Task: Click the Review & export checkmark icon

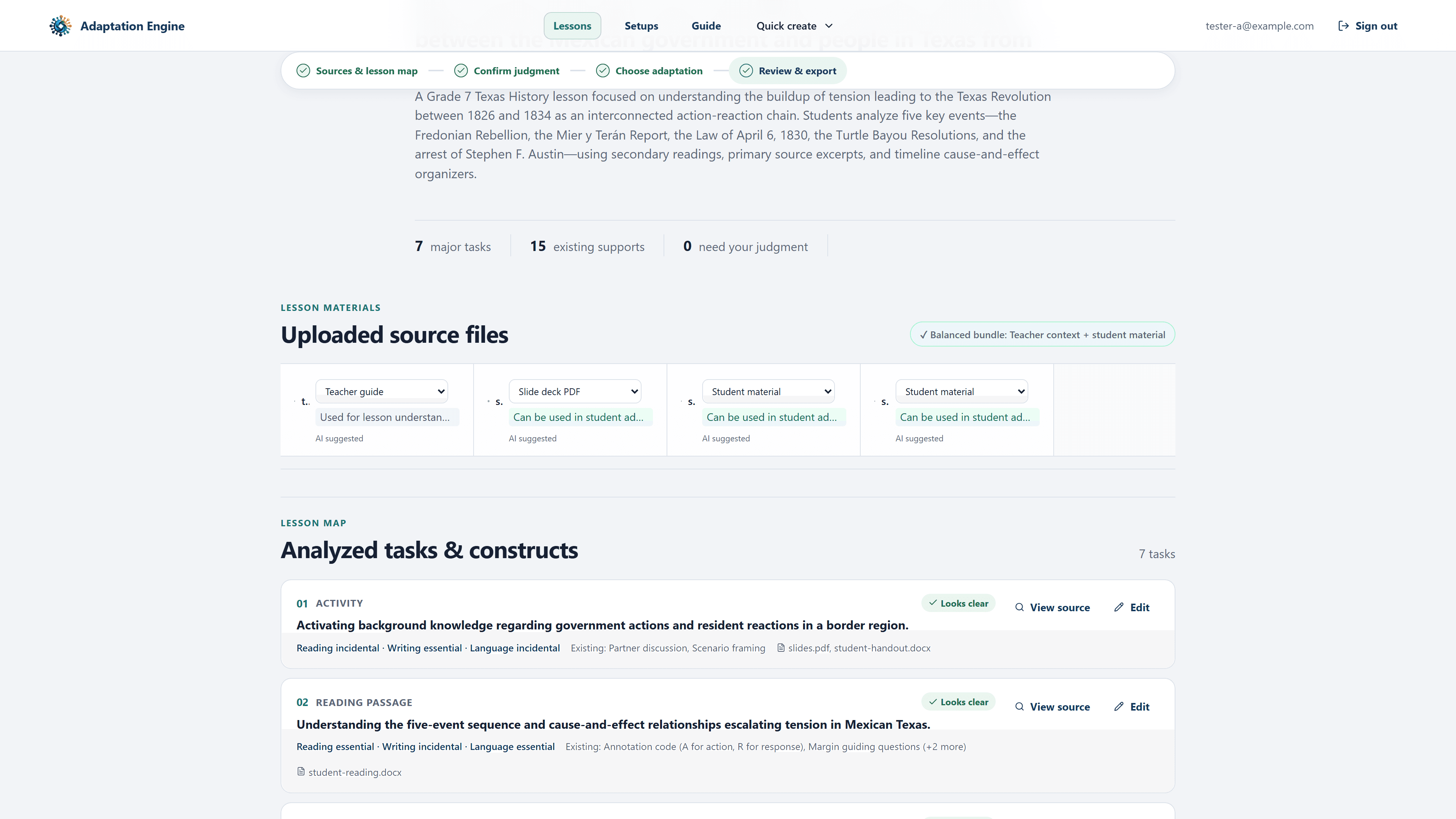Action: click(x=746, y=71)
